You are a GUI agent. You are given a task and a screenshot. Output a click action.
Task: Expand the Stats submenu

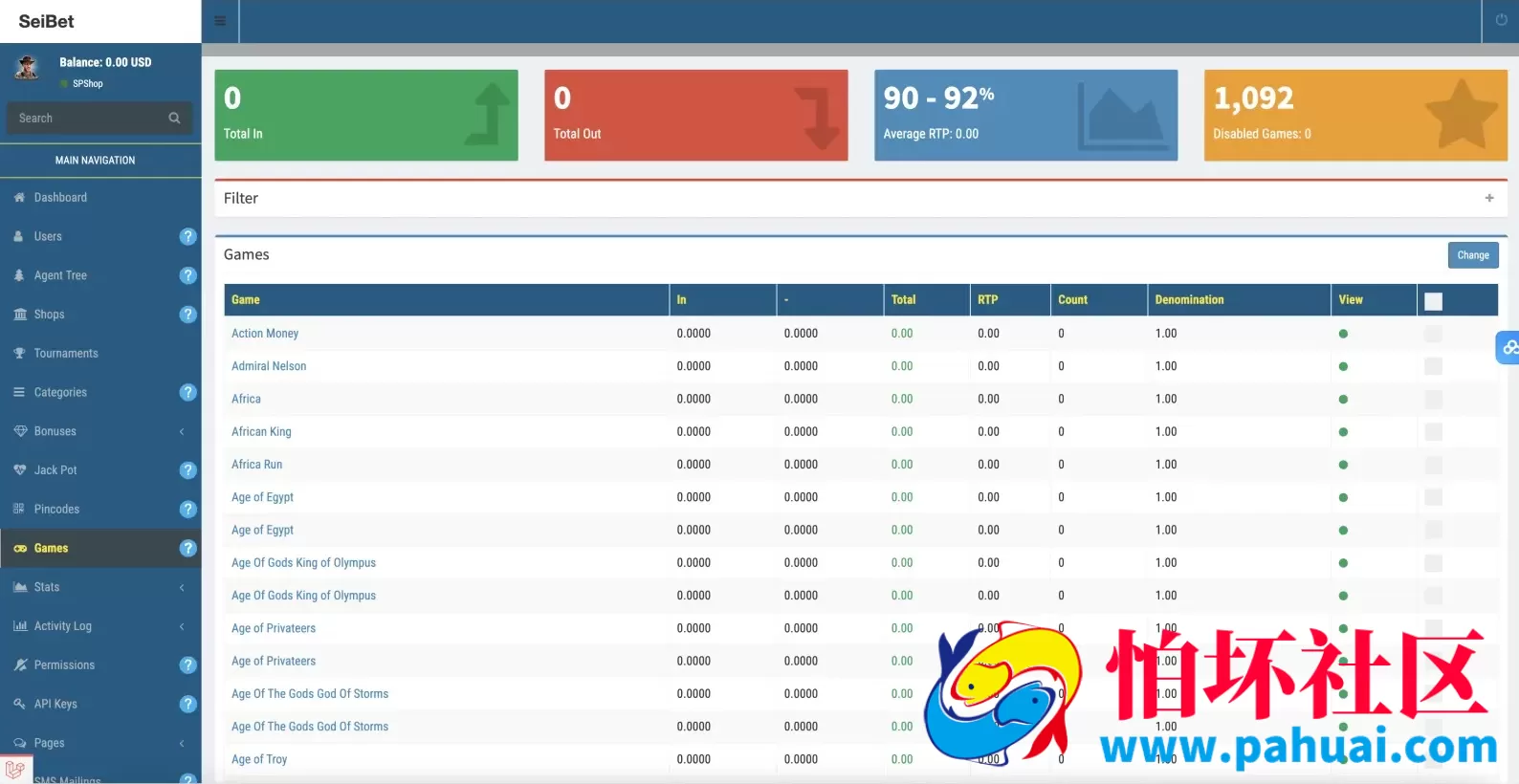point(182,587)
